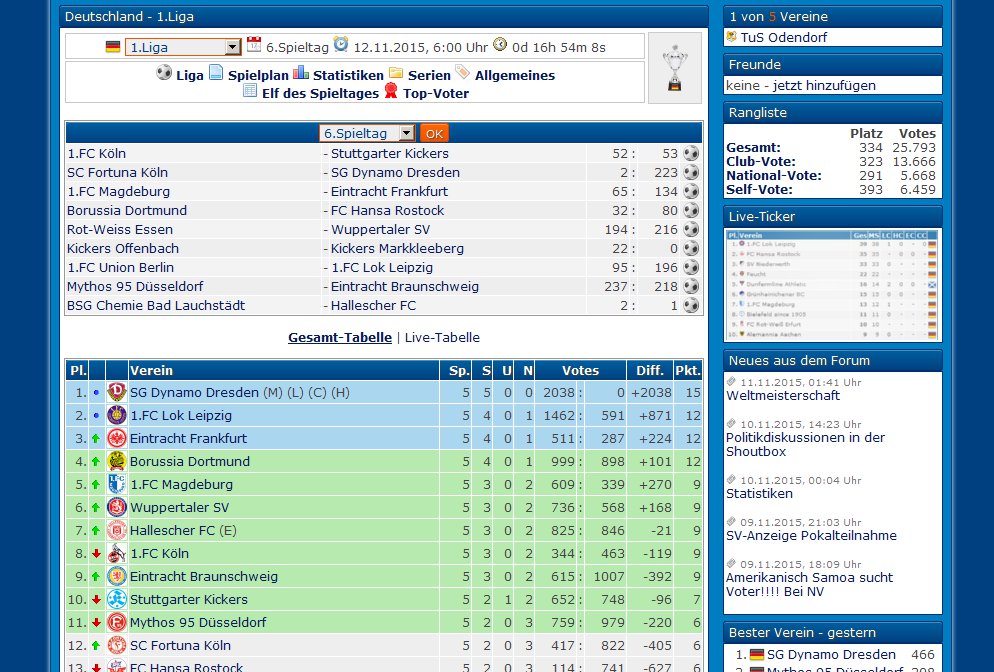
Task: Open the 1.Liga league dropdown
Action: 183,47
